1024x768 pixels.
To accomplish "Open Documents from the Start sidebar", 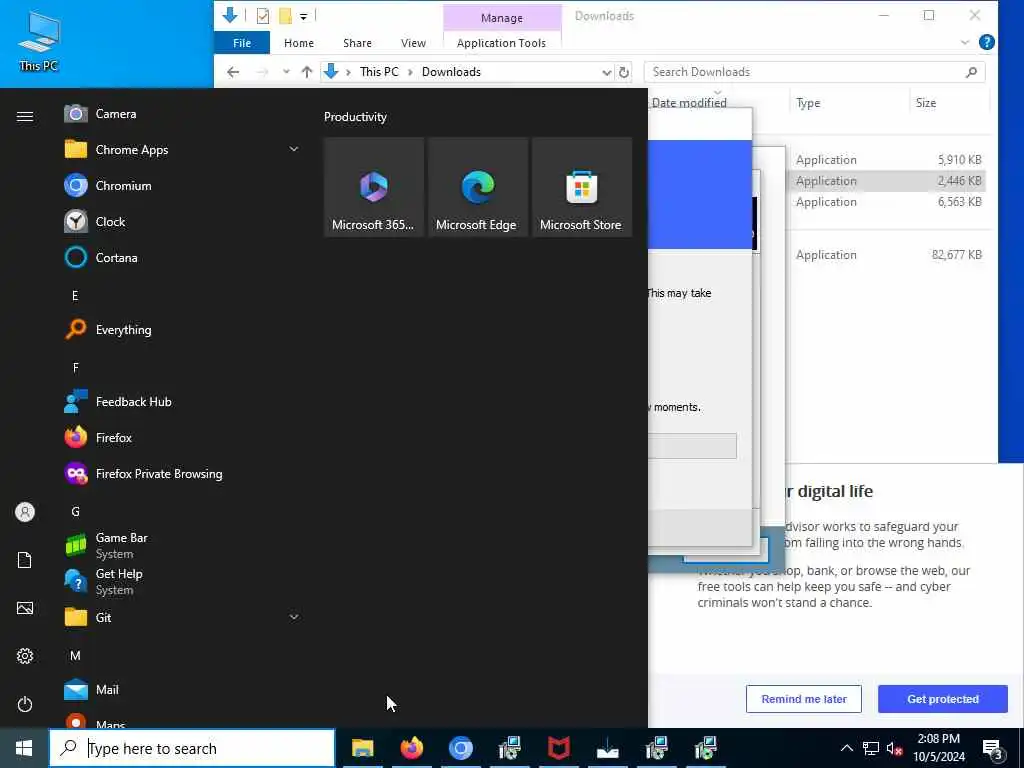I will coord(25,560).
